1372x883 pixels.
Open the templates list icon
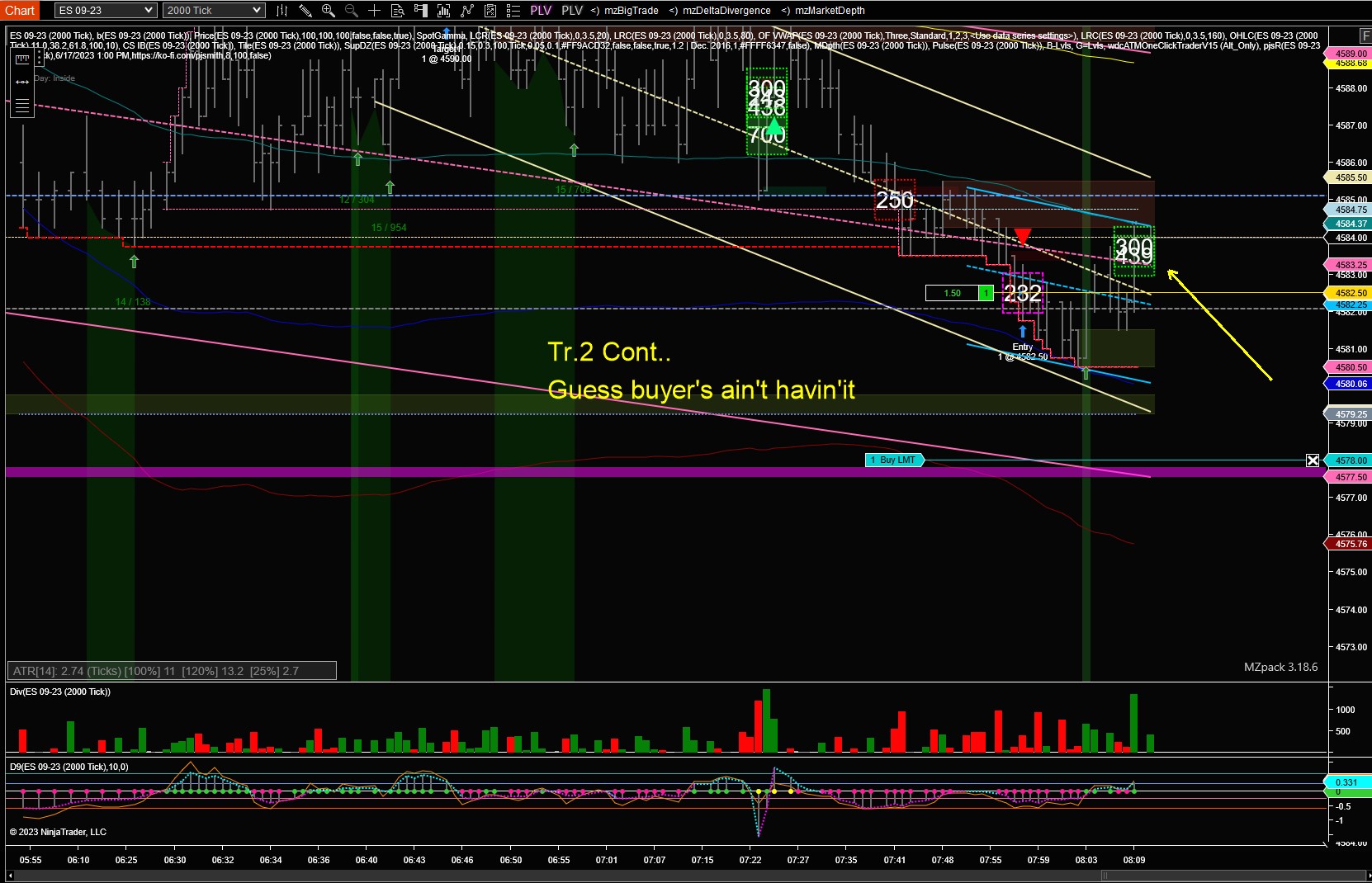[x=513, y=11]
